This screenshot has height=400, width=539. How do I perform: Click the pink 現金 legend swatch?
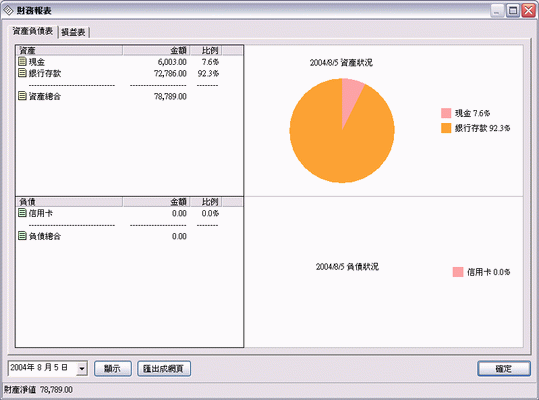point(446,113)
